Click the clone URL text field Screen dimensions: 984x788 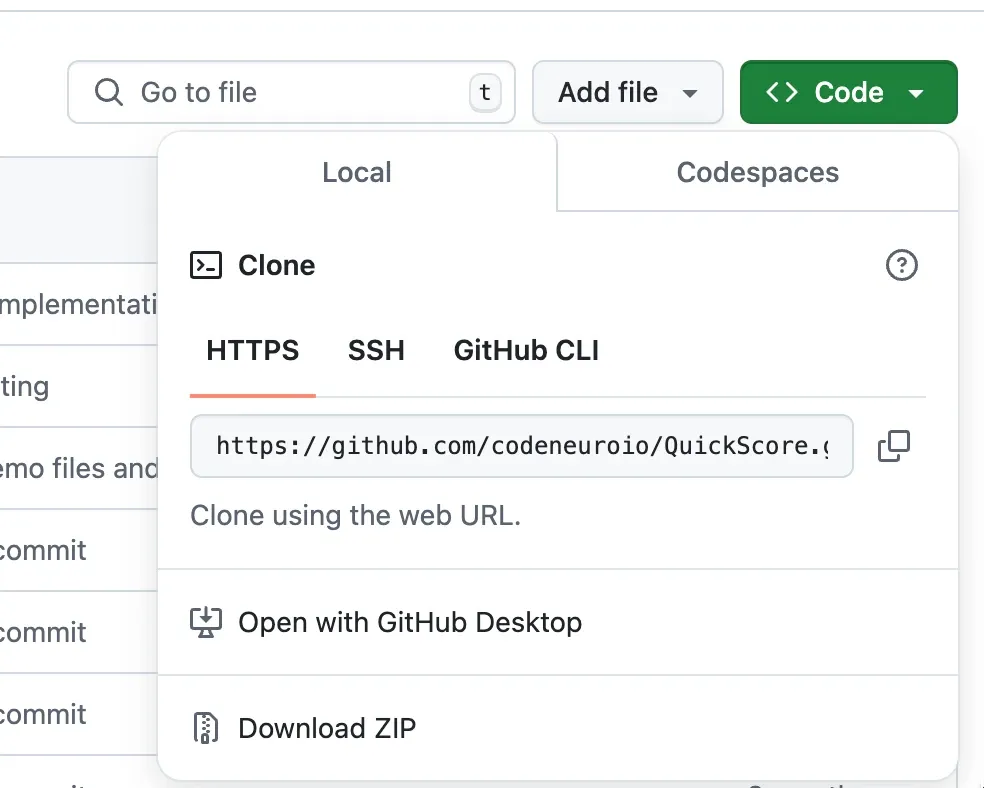click(x=520, y=446)
